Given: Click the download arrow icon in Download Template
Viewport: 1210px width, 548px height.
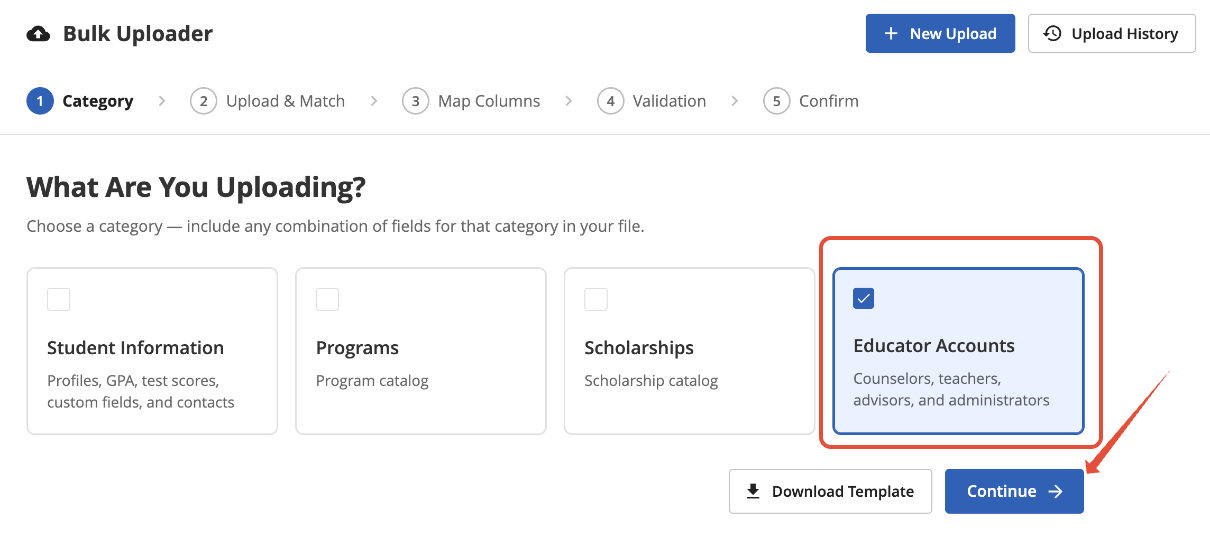Looking at the screenshot, I should [753, 491].
